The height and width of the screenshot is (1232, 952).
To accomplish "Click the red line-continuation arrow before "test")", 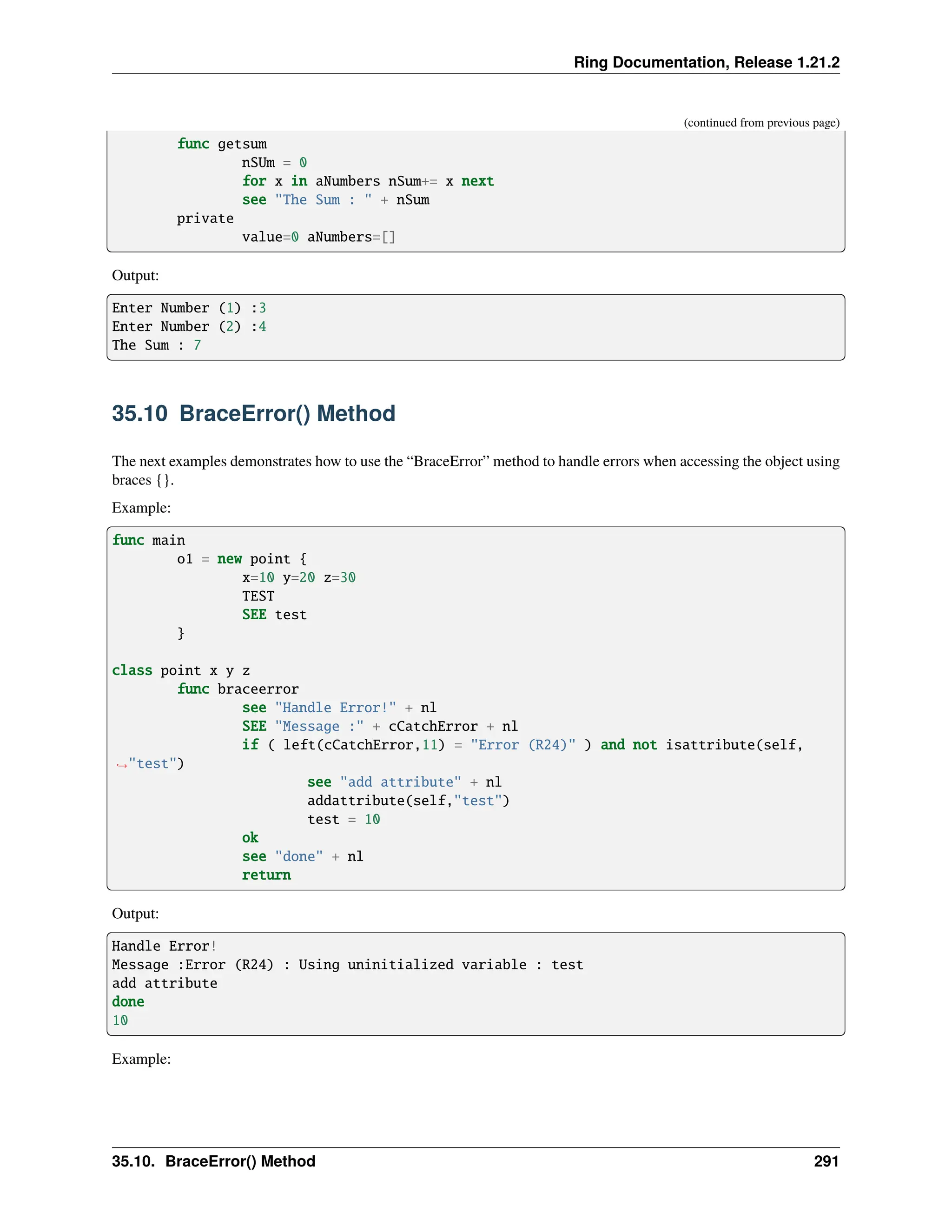I will [121, 765].
